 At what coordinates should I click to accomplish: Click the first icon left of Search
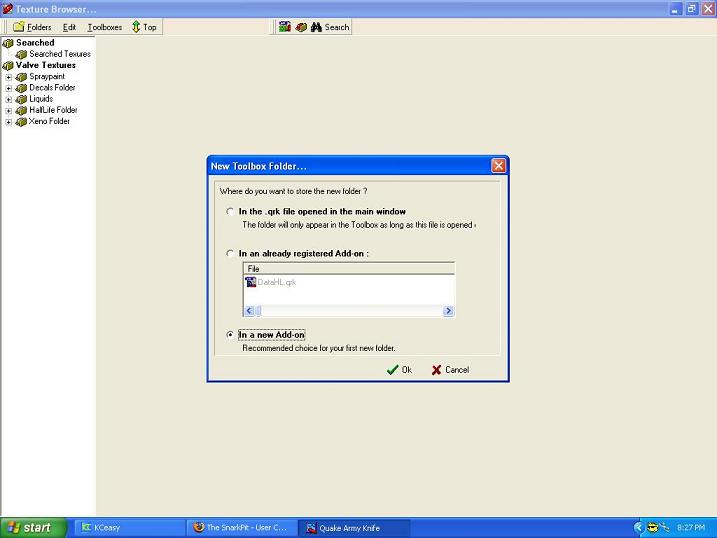tap(285, 27)
